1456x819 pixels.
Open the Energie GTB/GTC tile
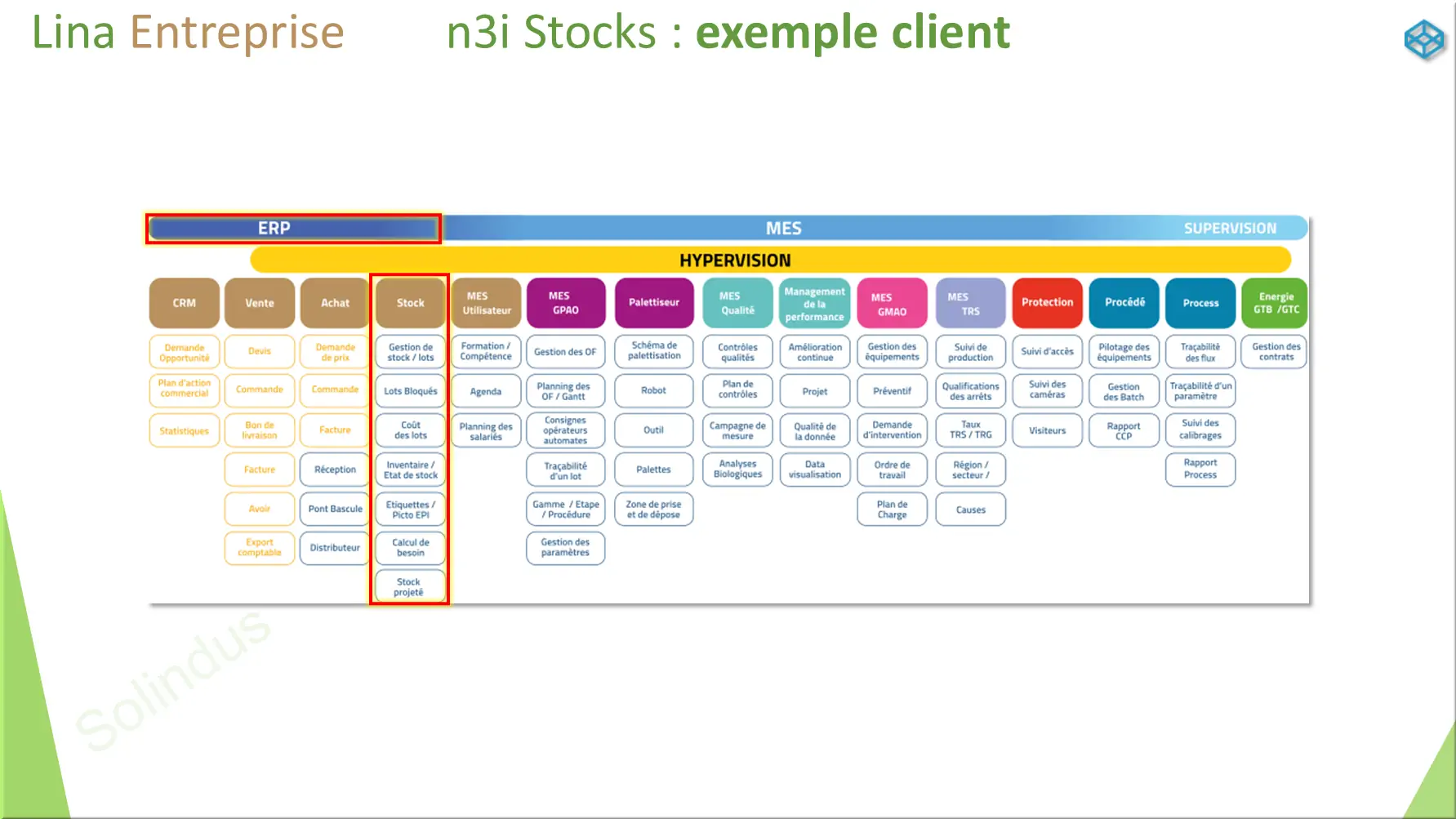pos(1276,303)
